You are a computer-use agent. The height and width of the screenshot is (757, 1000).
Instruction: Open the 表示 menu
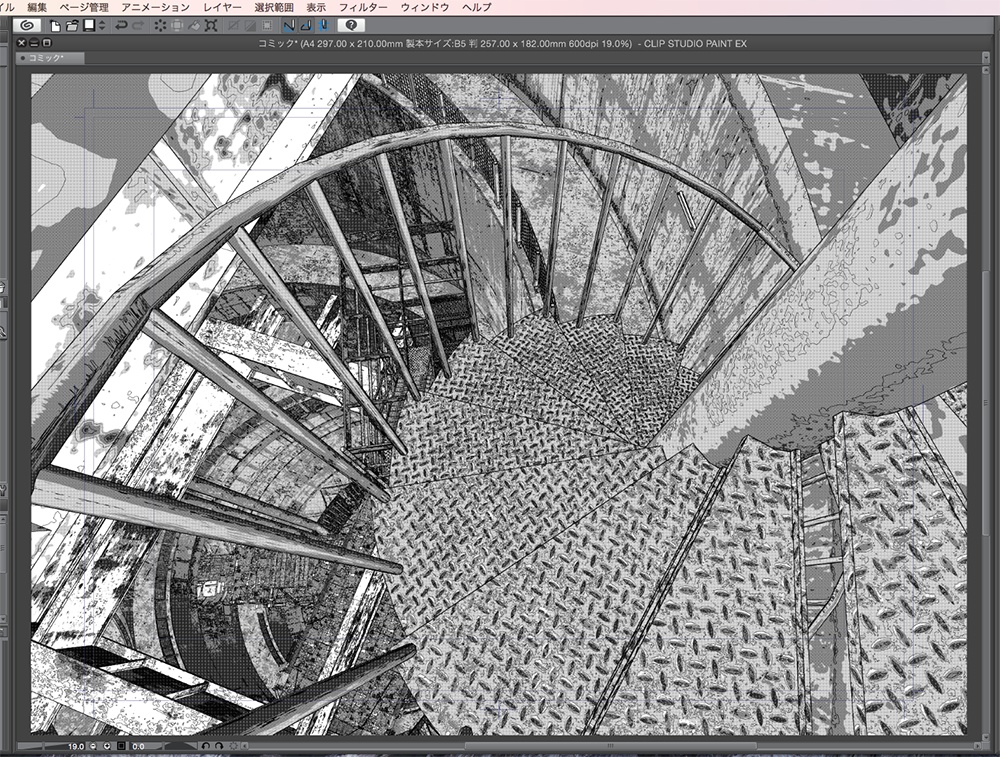tap(316, 7)
